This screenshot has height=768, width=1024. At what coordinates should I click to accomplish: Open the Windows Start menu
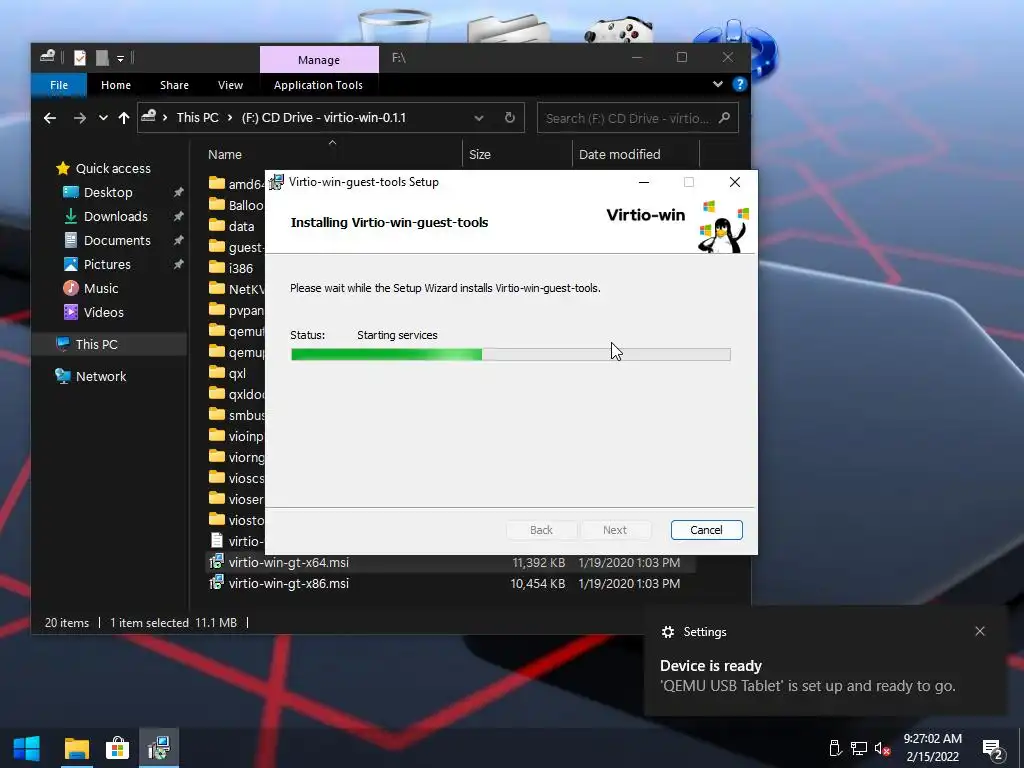(27, 748)
